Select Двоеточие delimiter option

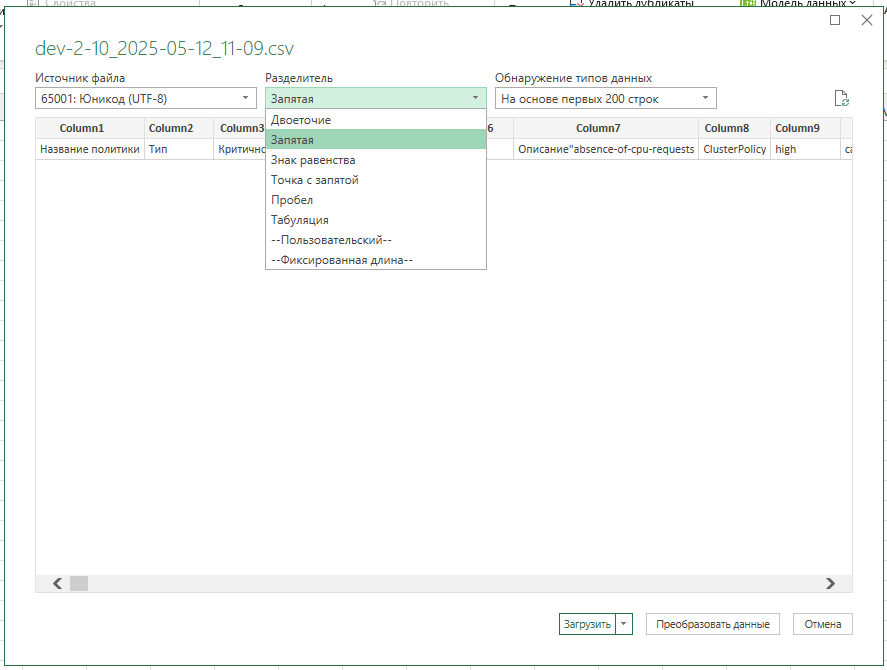click(301, 120)
